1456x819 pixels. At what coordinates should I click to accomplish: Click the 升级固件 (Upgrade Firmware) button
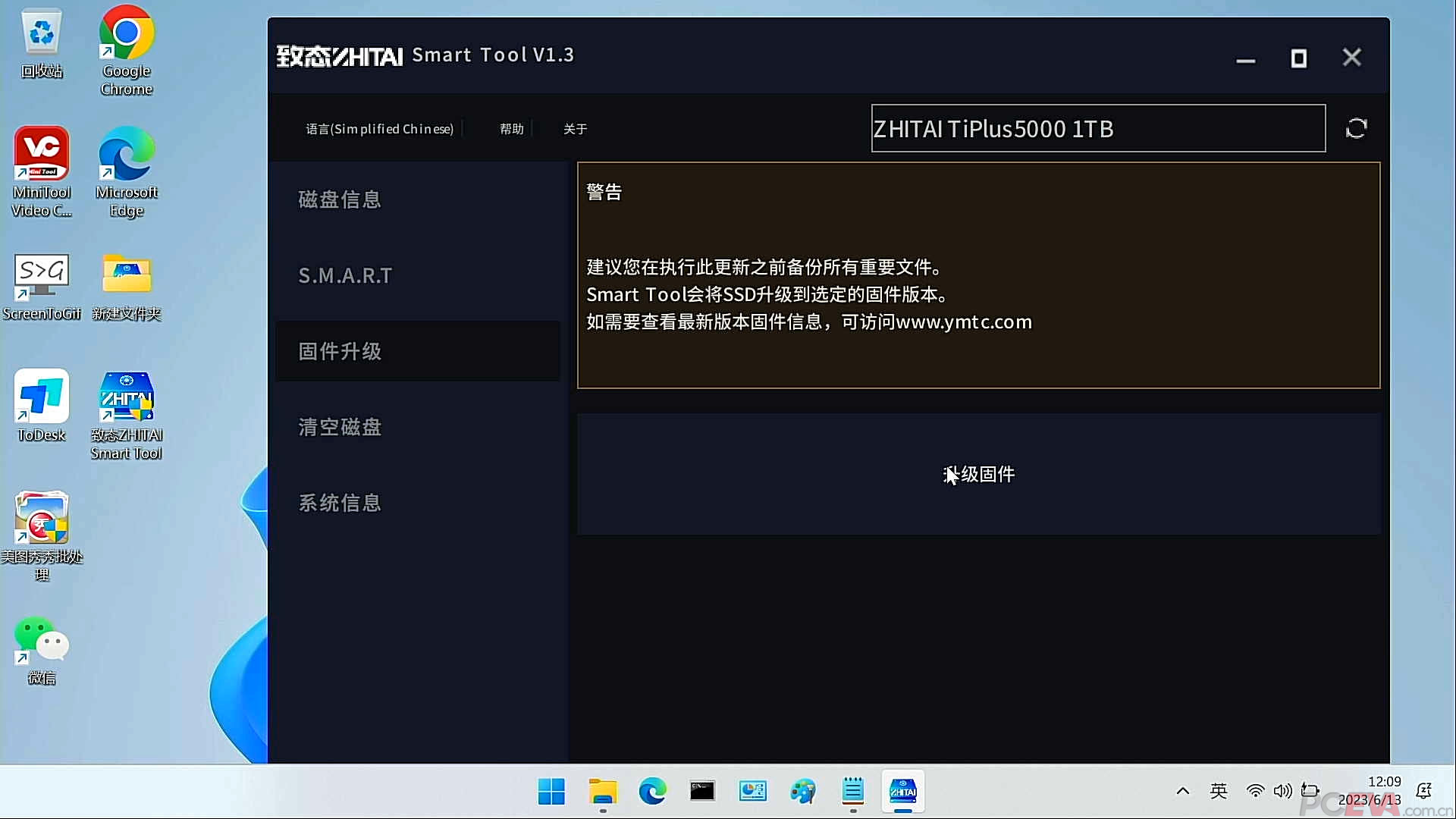(978, 474)
